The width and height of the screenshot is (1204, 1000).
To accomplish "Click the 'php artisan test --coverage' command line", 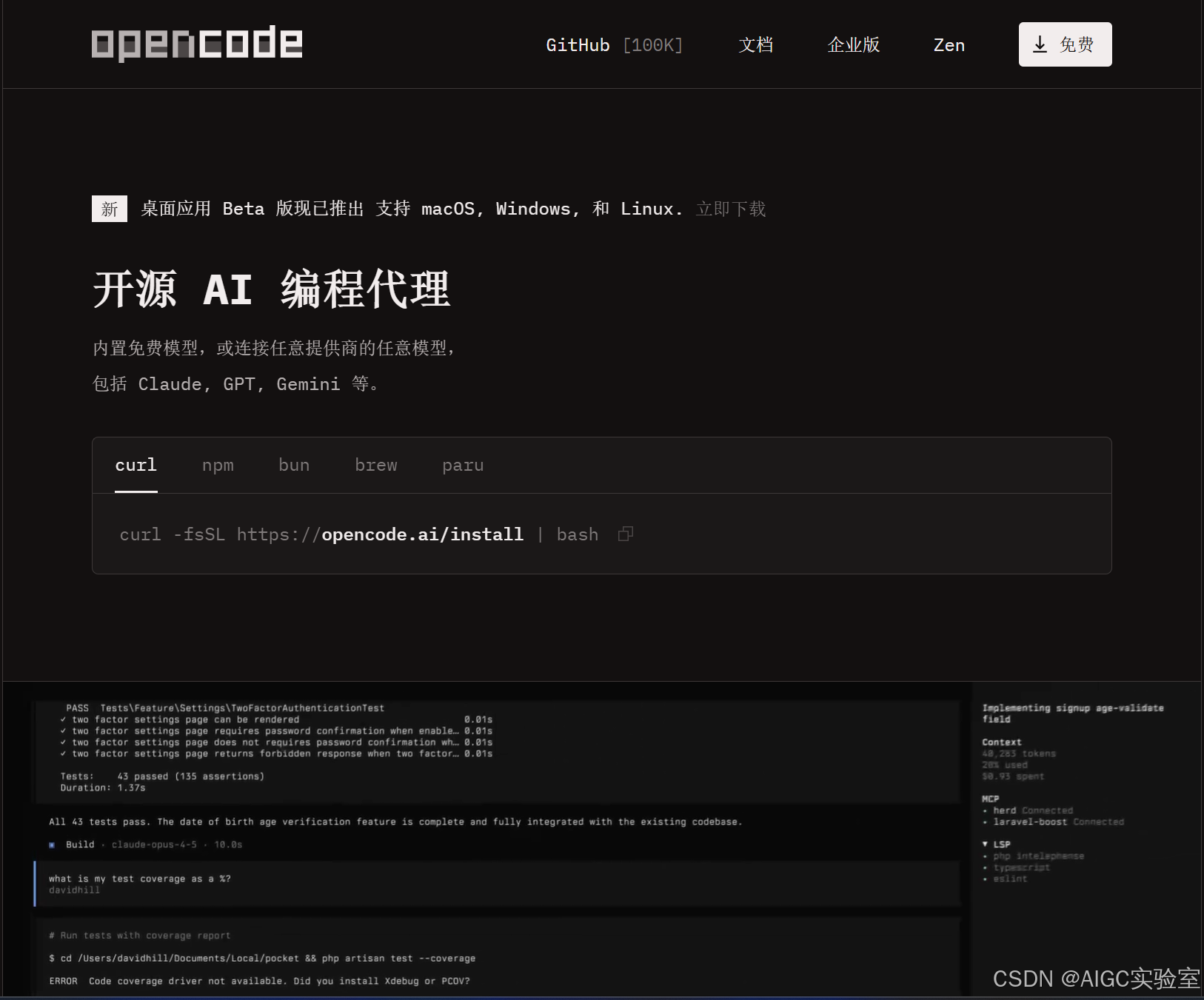I will point(262,958).
